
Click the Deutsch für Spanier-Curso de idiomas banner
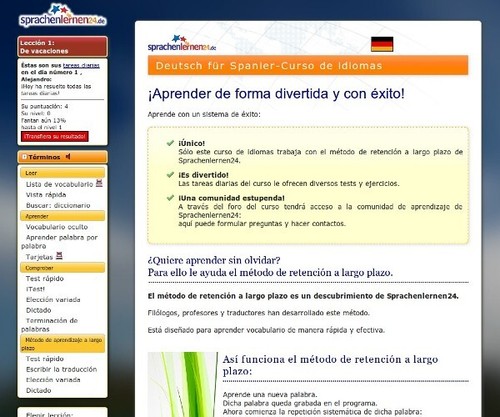click(x=308, y=65)
